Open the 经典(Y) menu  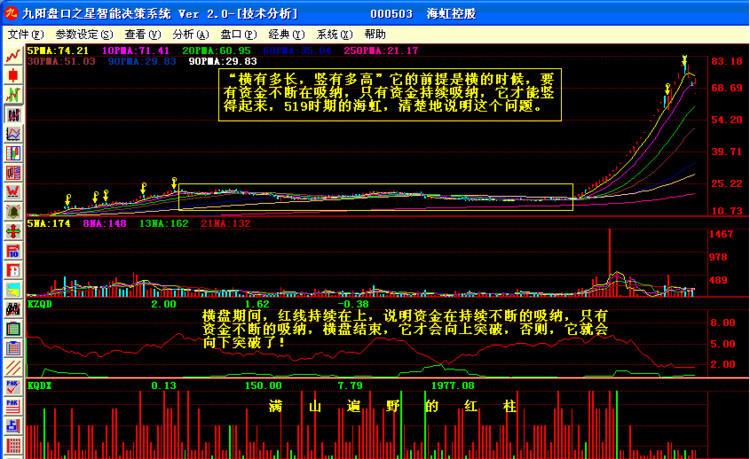(x=287, y=34)
